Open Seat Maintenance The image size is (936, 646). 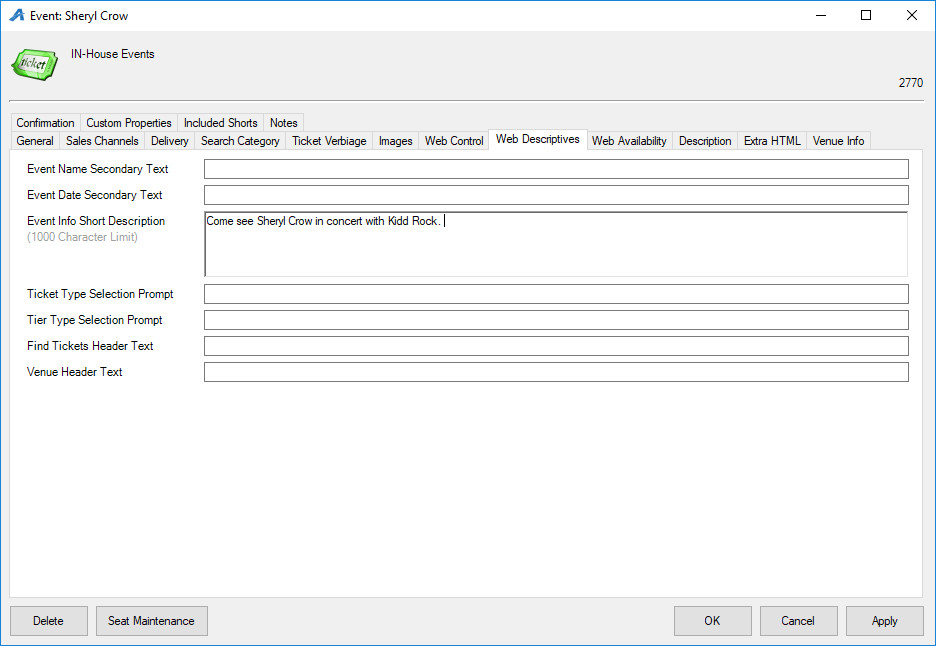[x=152, y=621]
